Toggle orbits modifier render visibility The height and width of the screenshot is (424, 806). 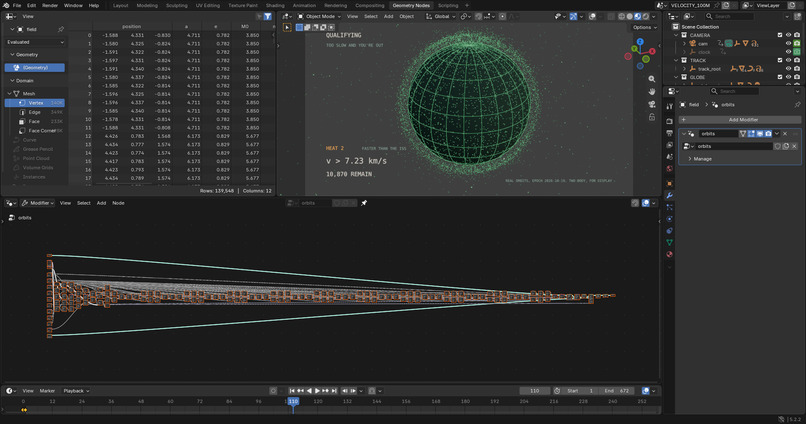768,134
